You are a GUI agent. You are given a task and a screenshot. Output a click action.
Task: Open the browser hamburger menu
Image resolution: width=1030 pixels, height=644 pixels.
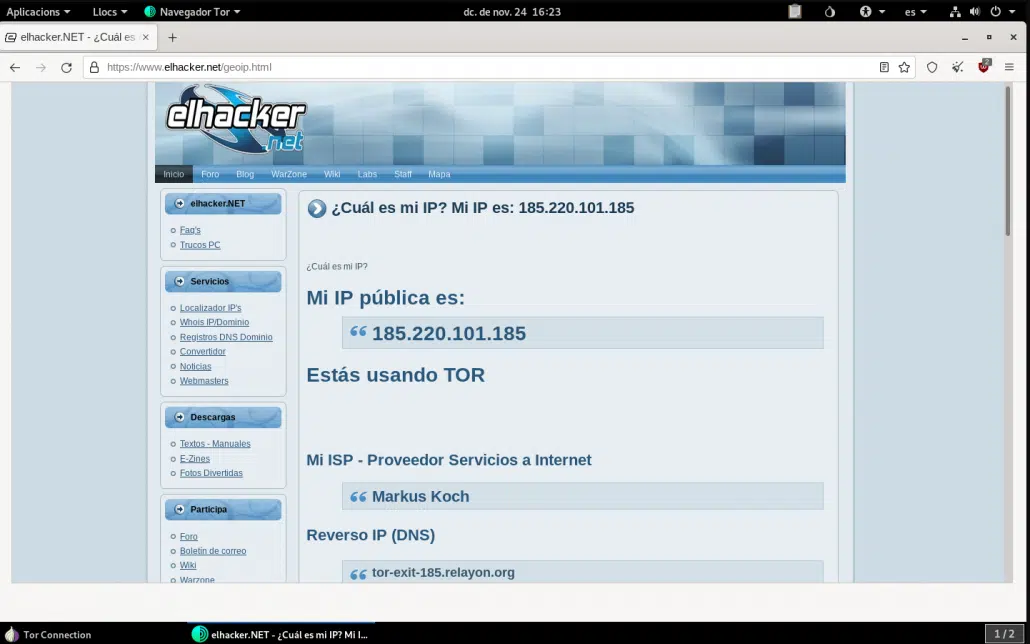coord(1010,67)
